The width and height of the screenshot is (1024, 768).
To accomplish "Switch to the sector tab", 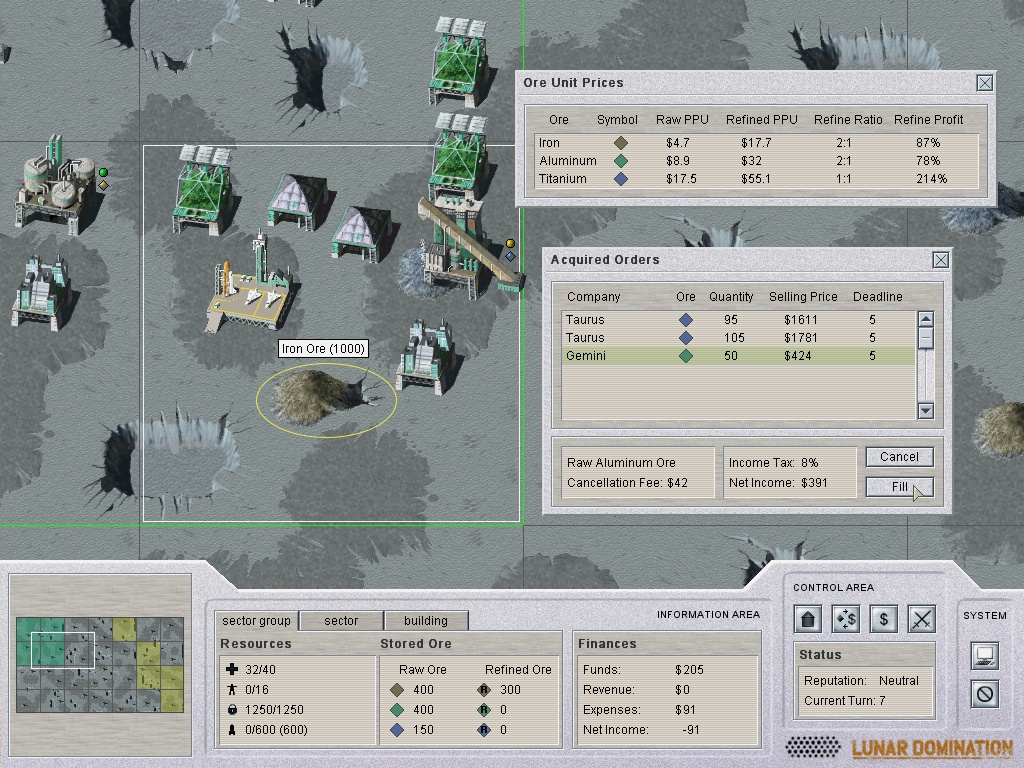I will 341,620.
